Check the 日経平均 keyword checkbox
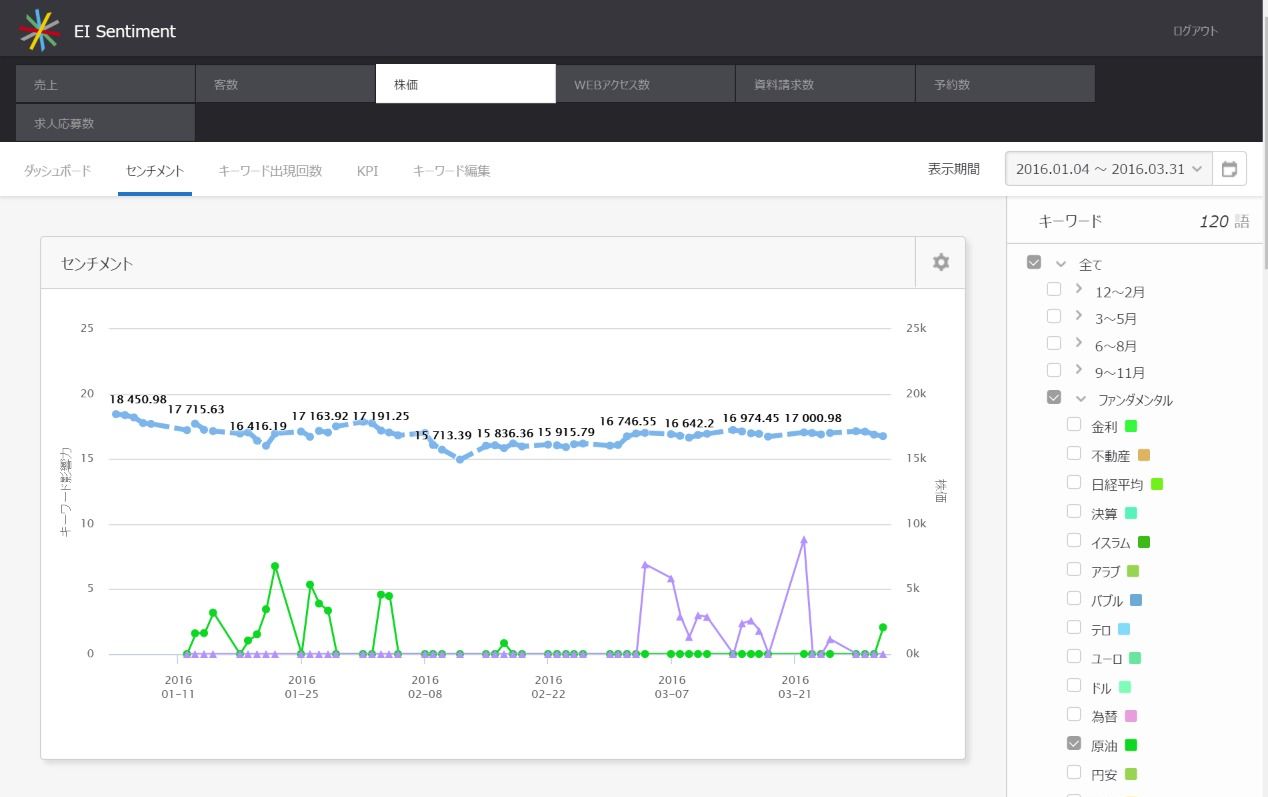1268x797 pixels. [x=1074, y=482]
